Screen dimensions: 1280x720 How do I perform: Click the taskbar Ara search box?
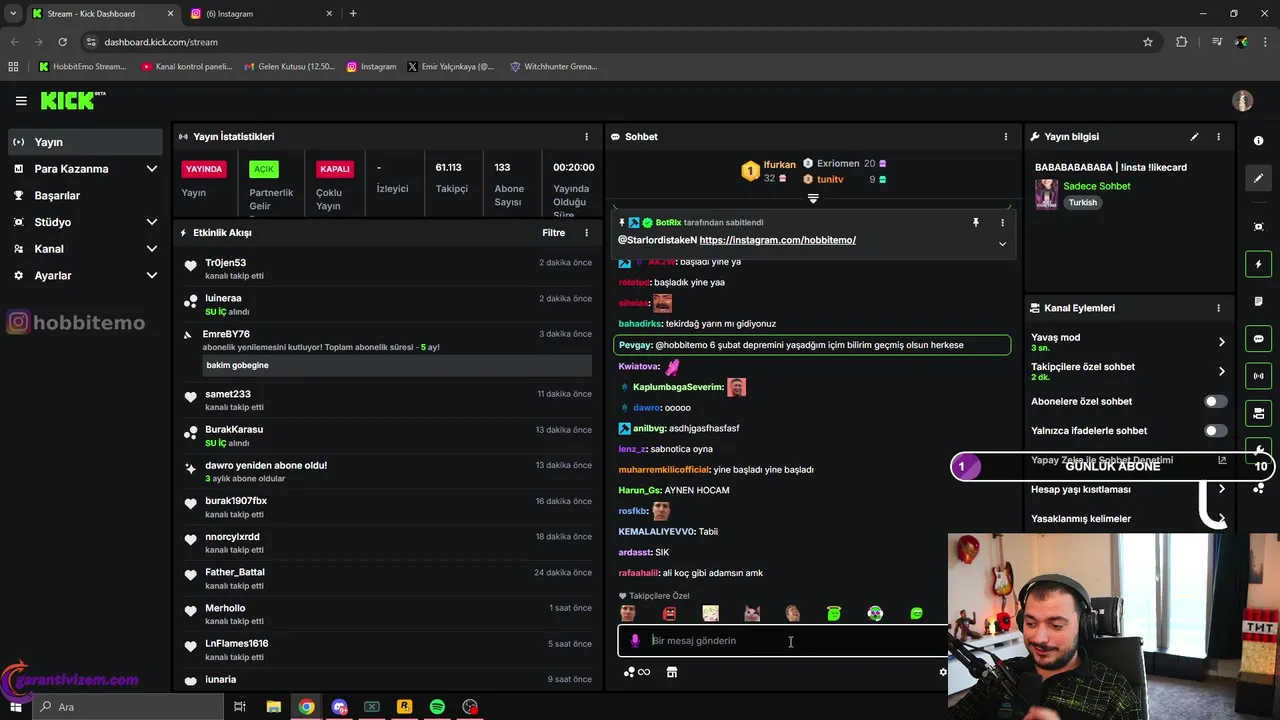coord(127,707)
